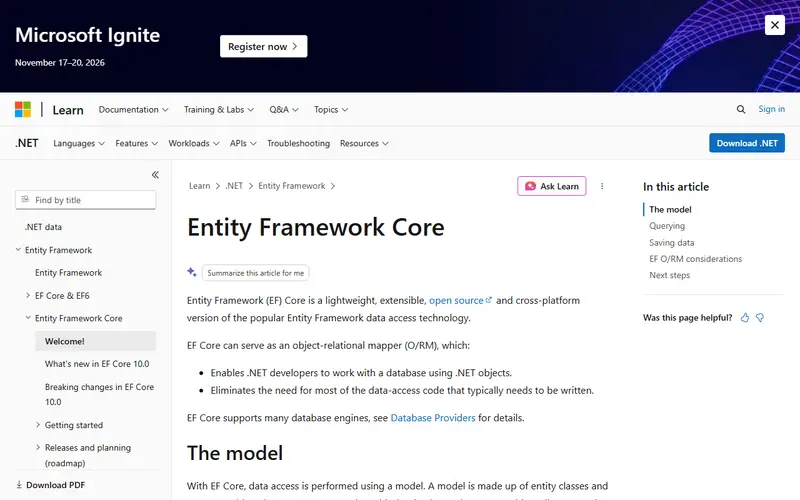Jump to Next steps section

point(669,275)
